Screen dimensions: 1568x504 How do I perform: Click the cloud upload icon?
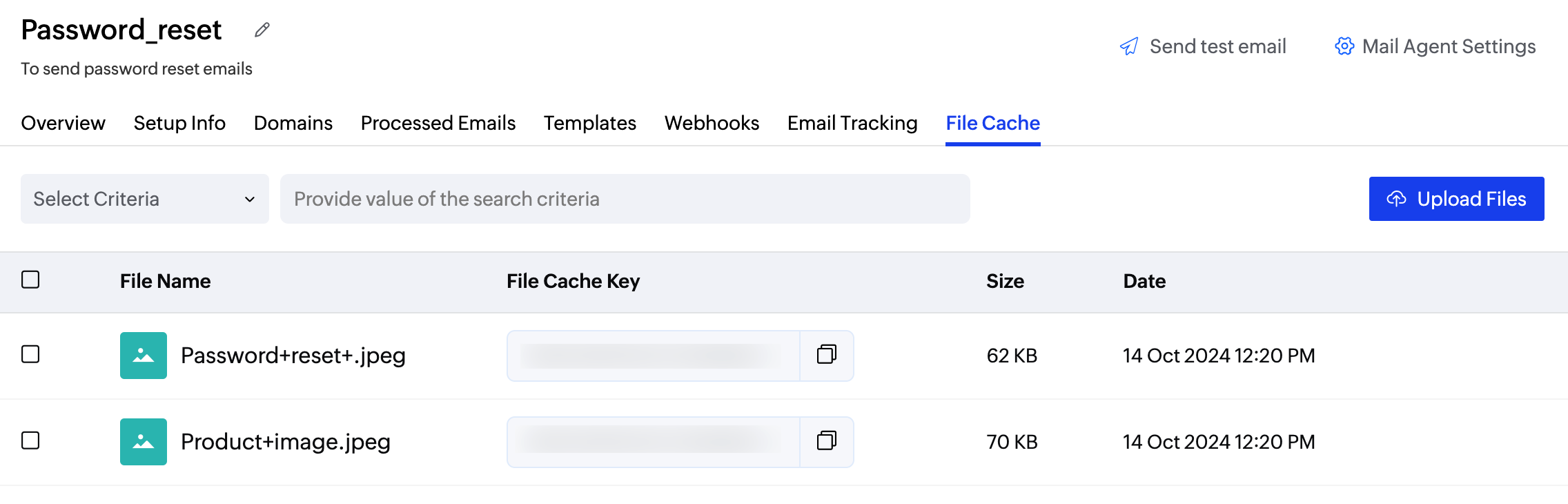tap(1396, 199)
